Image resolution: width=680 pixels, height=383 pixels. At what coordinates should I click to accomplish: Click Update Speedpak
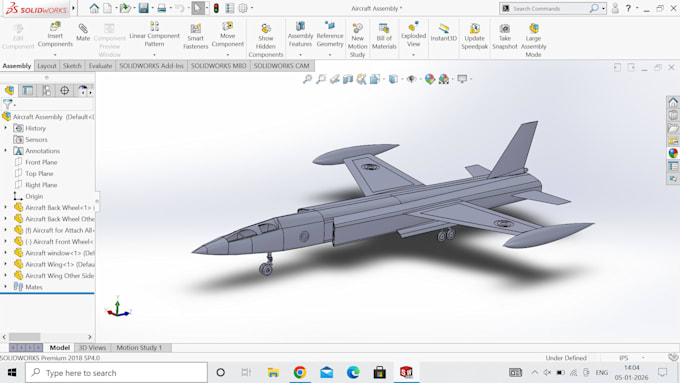[x=474, y=36]
